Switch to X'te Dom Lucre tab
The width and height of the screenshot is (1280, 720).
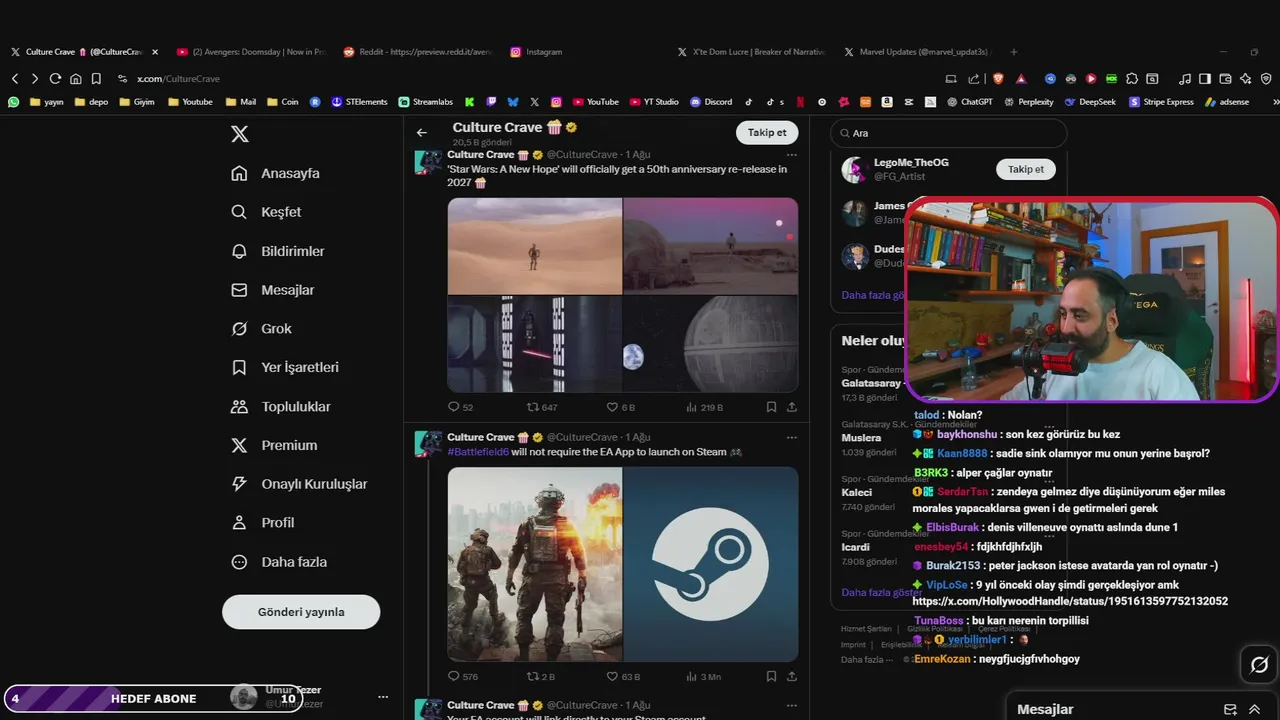(x=751, y=52)
